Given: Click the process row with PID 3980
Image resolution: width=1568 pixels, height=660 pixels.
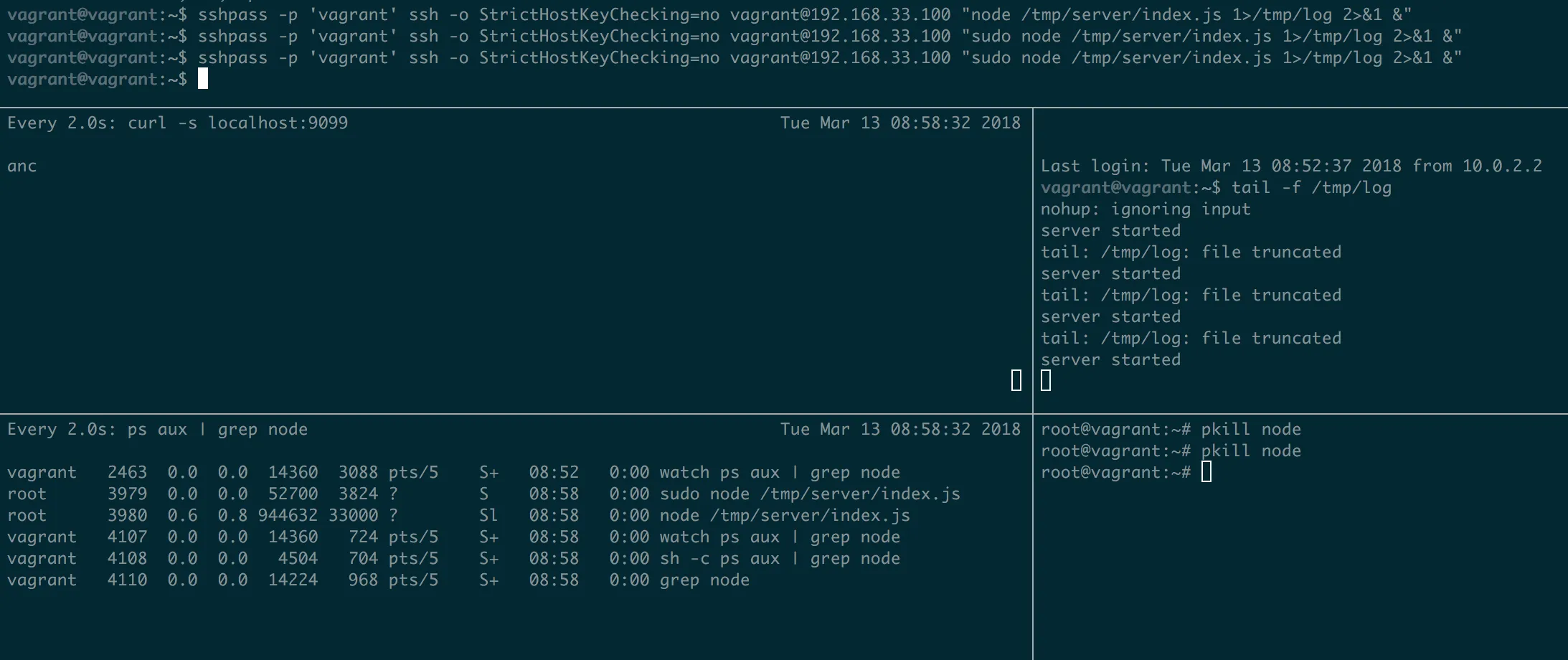Looking at the screenshot, I should (458, 516).
